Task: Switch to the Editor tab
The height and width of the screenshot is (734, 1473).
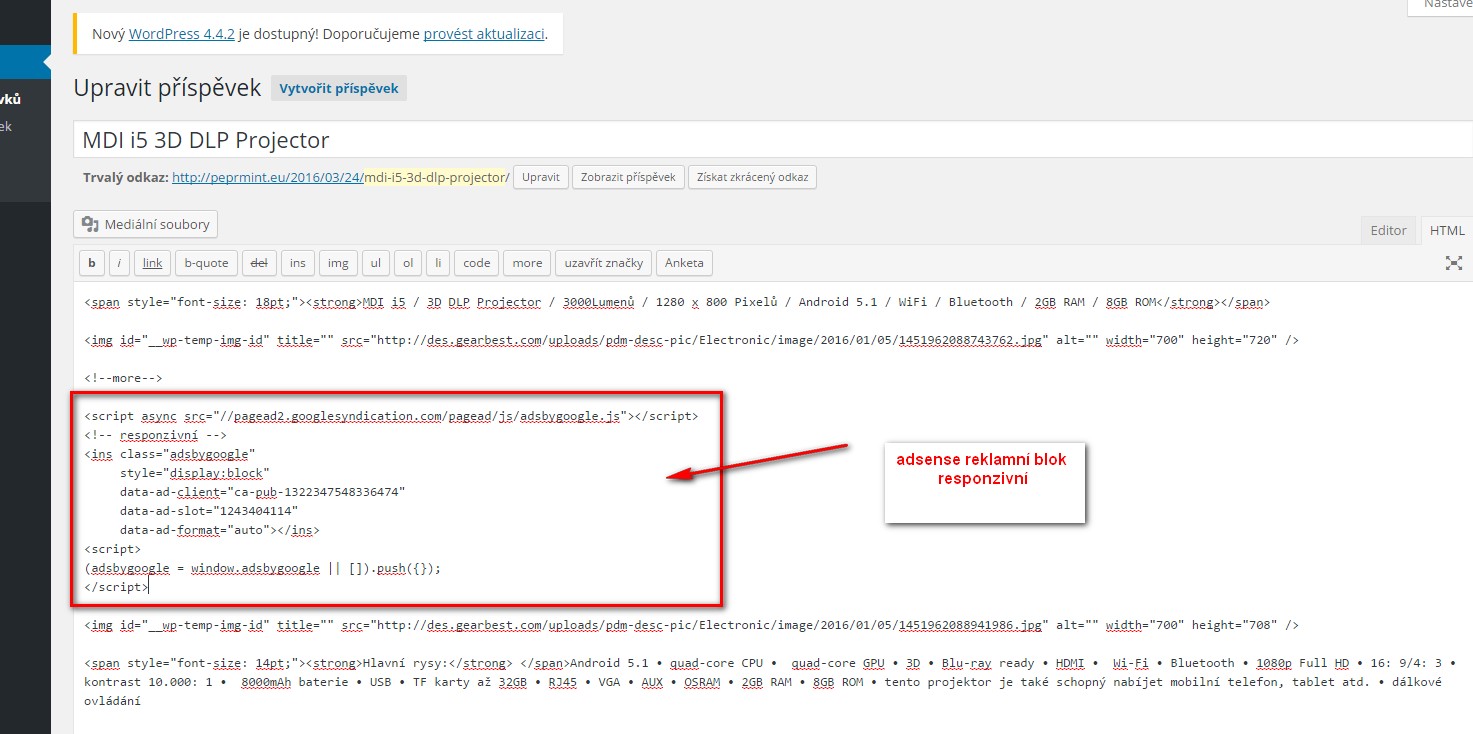Action: pyautogui.click(x=1388, y=230)
